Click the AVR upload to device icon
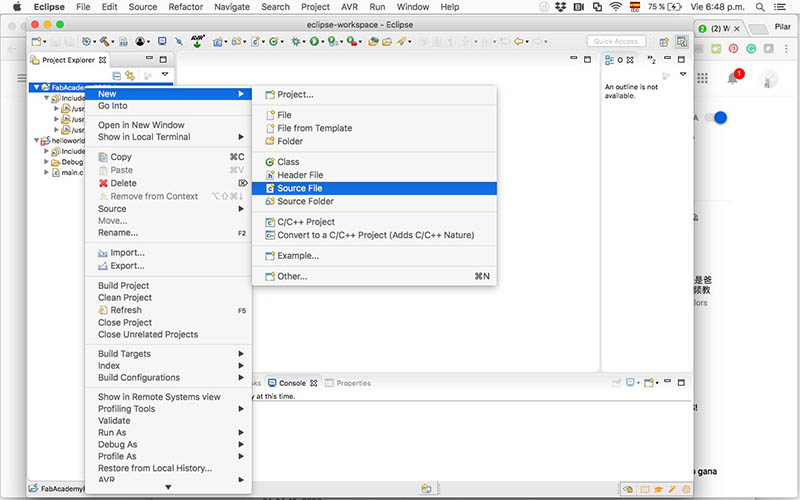Viewport: 800px width, 500px height. click(197, 41)
